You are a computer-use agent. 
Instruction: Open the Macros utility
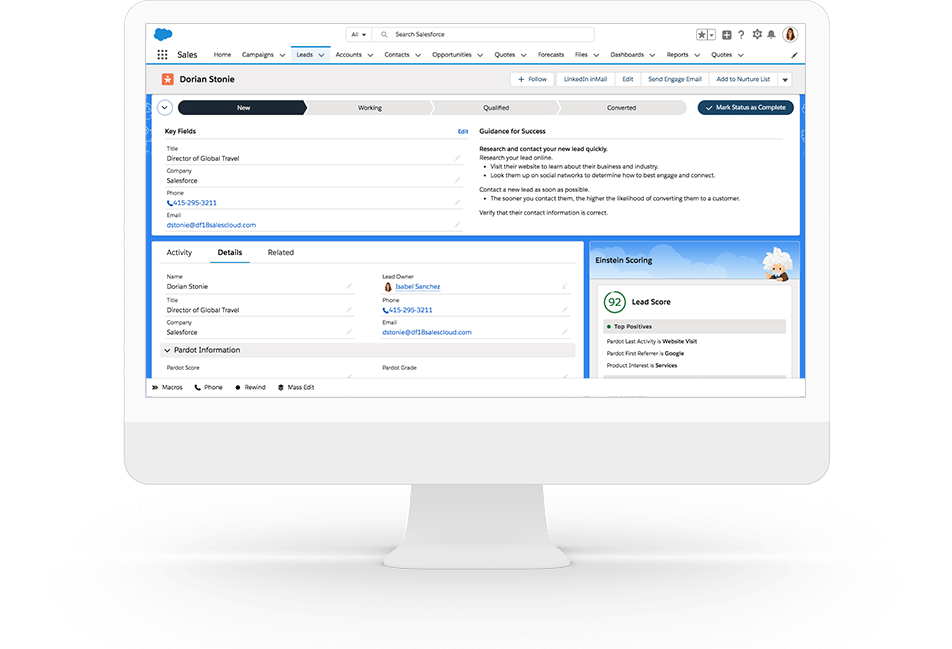click(167, 387)
